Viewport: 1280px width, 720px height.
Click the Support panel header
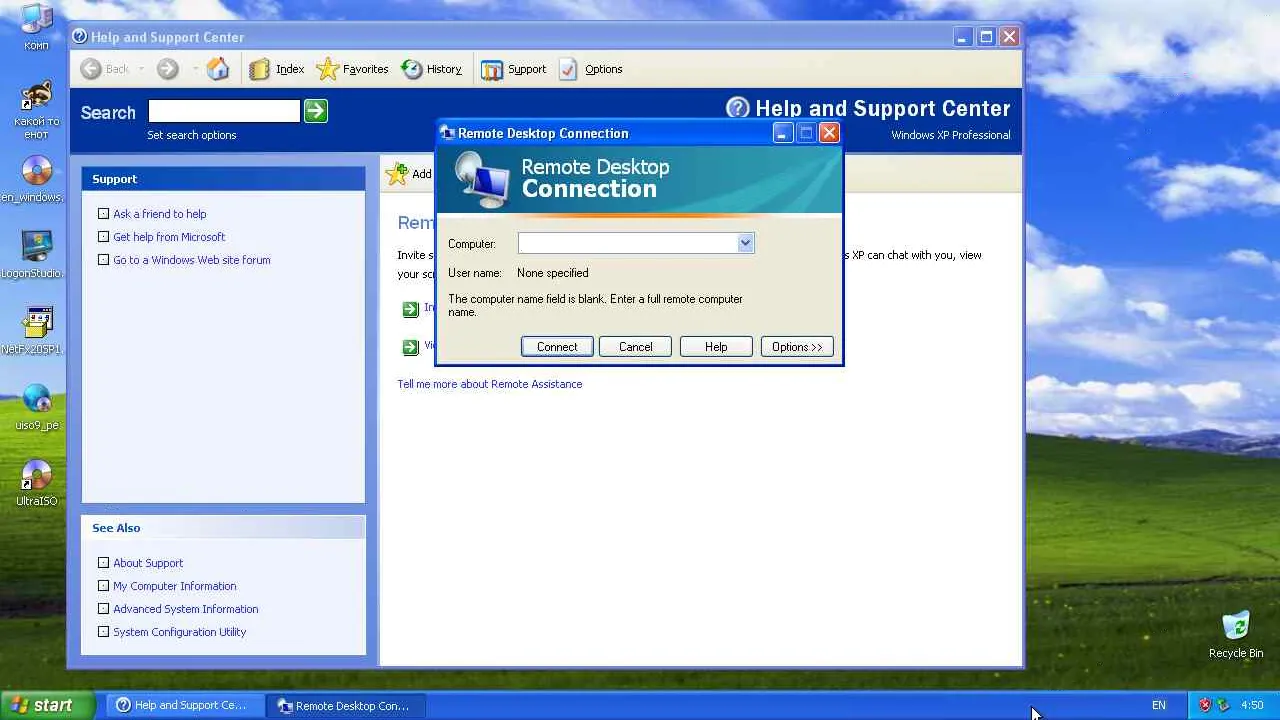pos(223,179)
